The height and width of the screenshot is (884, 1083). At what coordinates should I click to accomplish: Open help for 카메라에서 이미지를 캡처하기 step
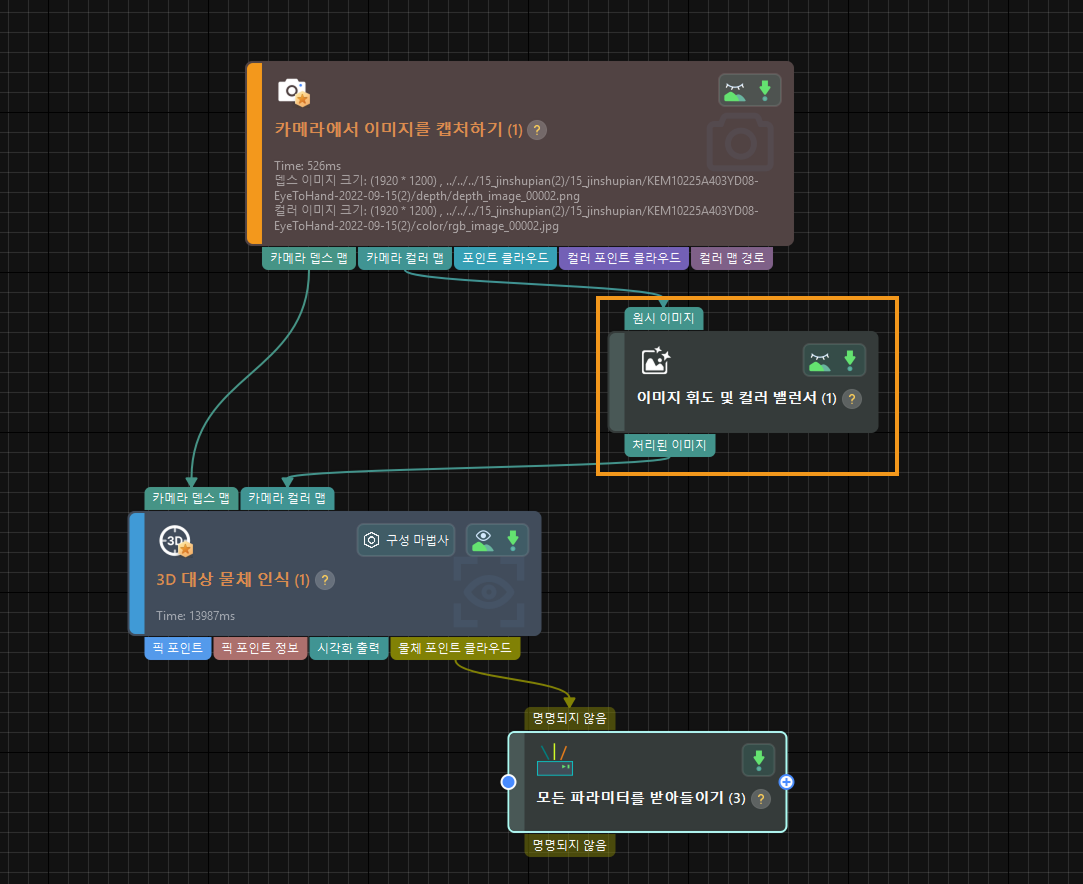click(537, 130)
